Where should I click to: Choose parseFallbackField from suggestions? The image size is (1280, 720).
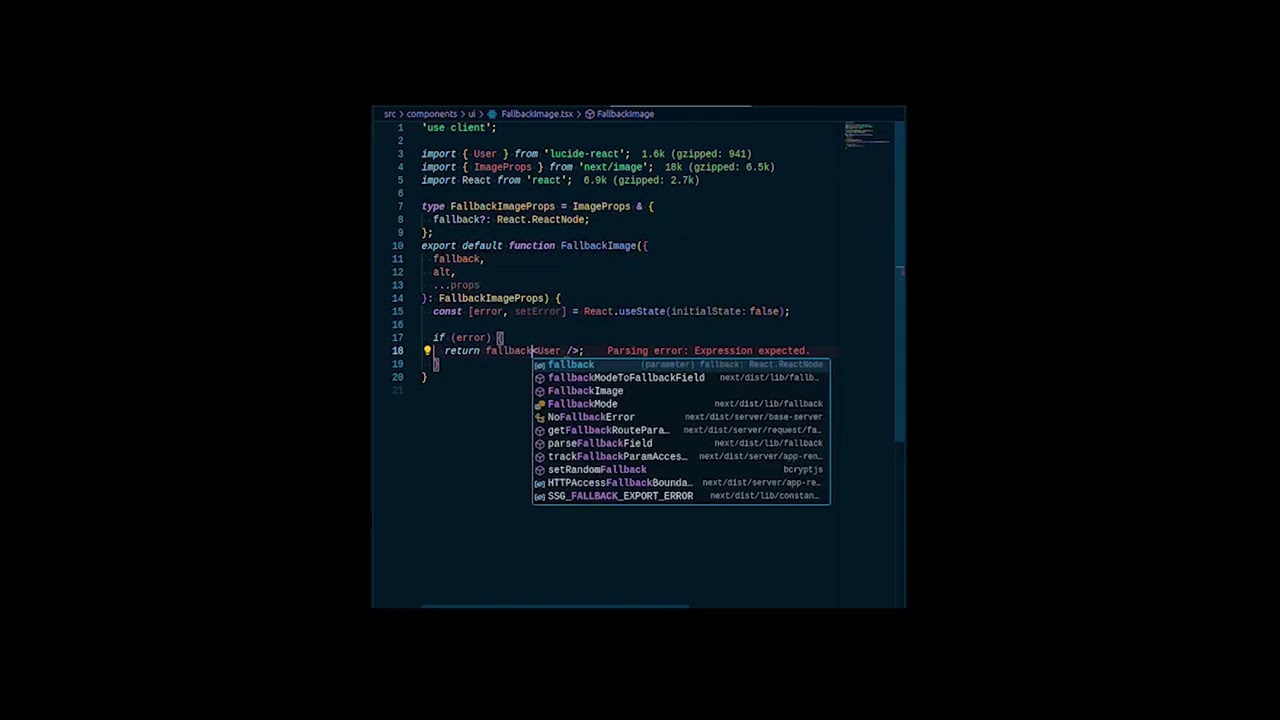click(681, 443)
